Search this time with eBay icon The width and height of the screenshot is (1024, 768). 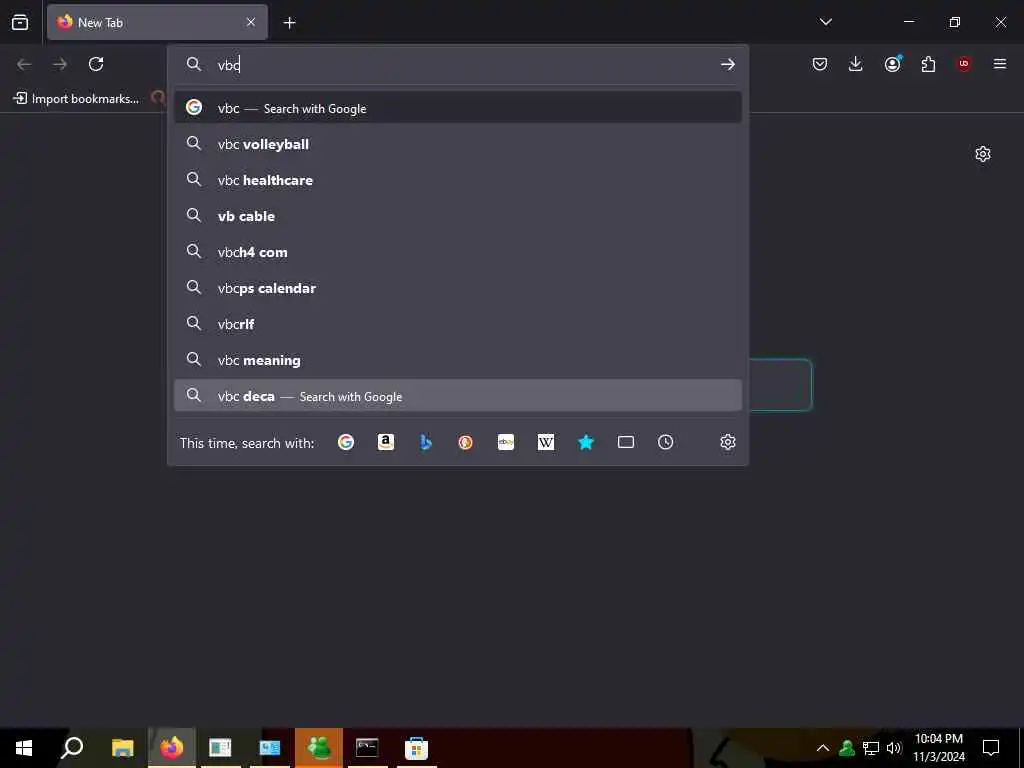[505, 442]
